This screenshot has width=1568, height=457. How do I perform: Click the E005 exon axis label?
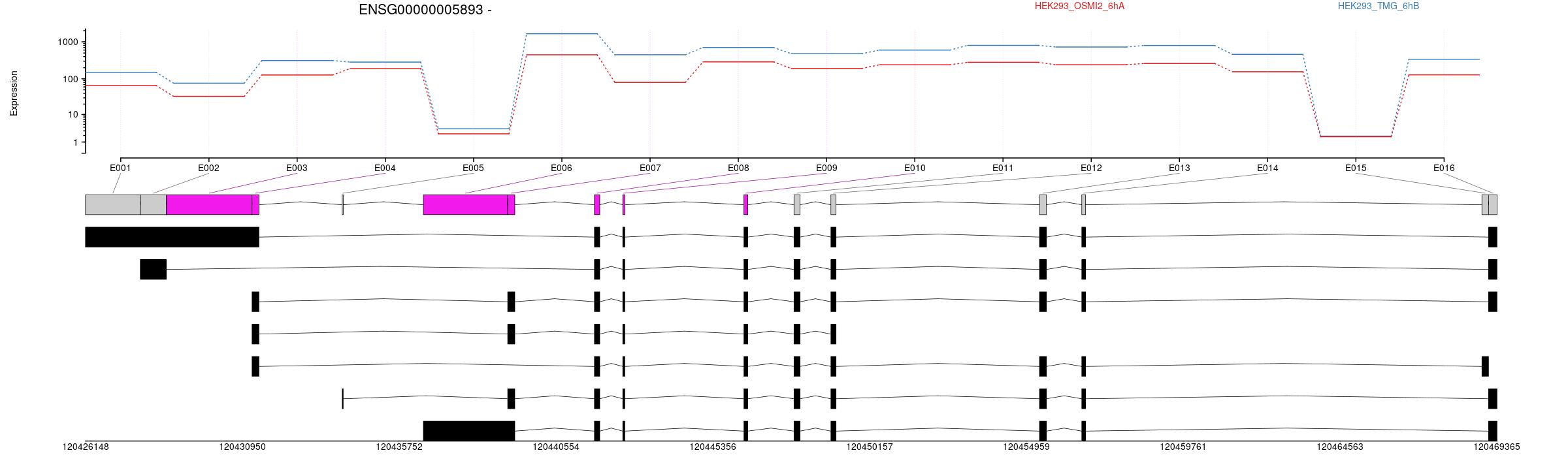pos(473,168)
